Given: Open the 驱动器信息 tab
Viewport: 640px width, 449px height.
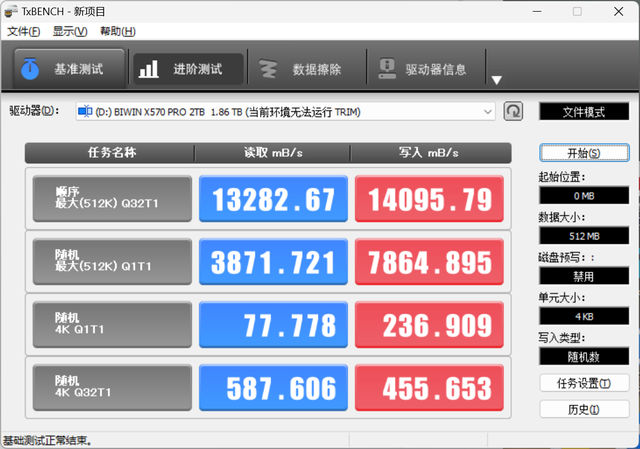Looking at the screenshot, I should [x=426, y=69].
